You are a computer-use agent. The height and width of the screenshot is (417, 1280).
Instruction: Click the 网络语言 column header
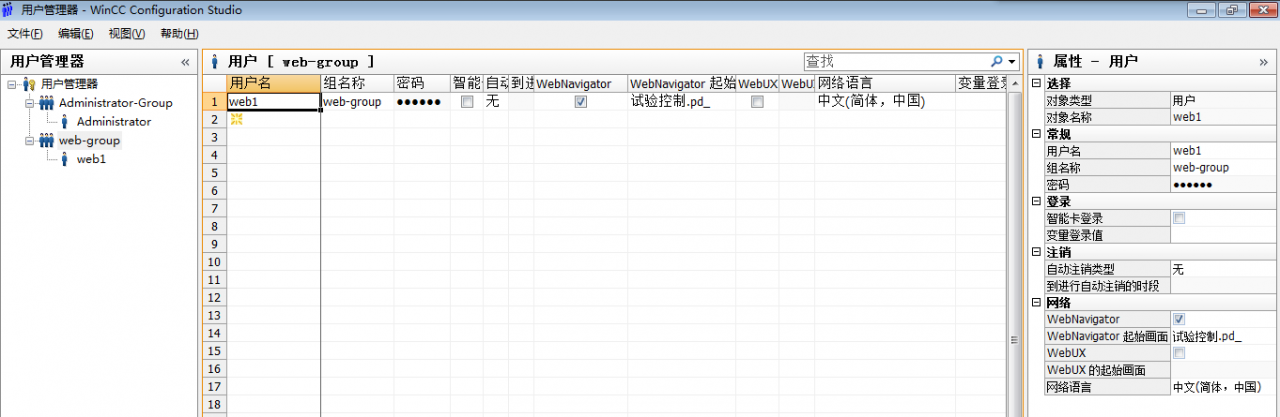coord(885,84)
